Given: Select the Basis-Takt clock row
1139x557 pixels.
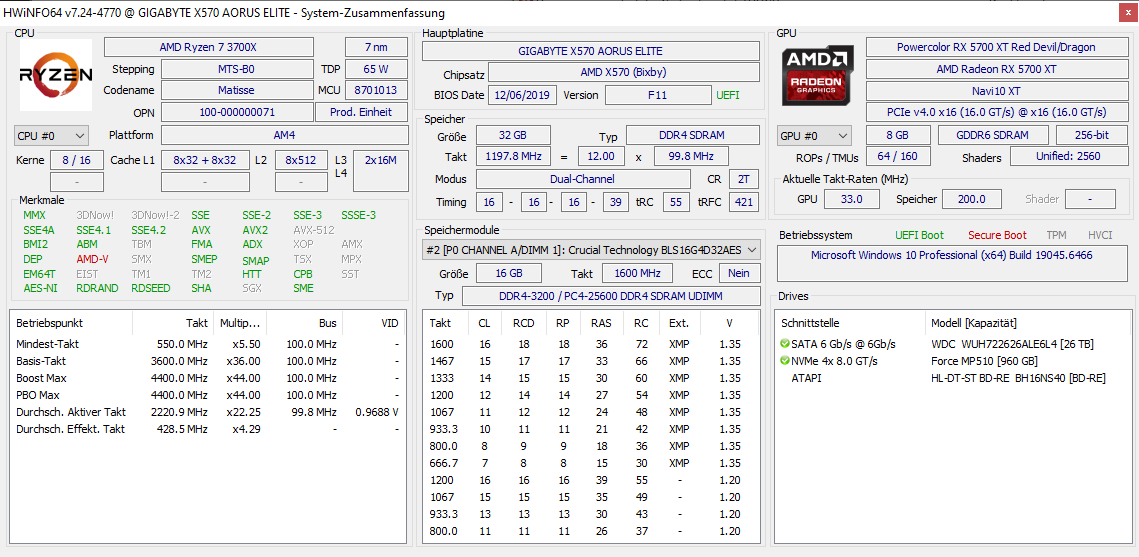Looking at the screenshot, I should pos(208,361).
